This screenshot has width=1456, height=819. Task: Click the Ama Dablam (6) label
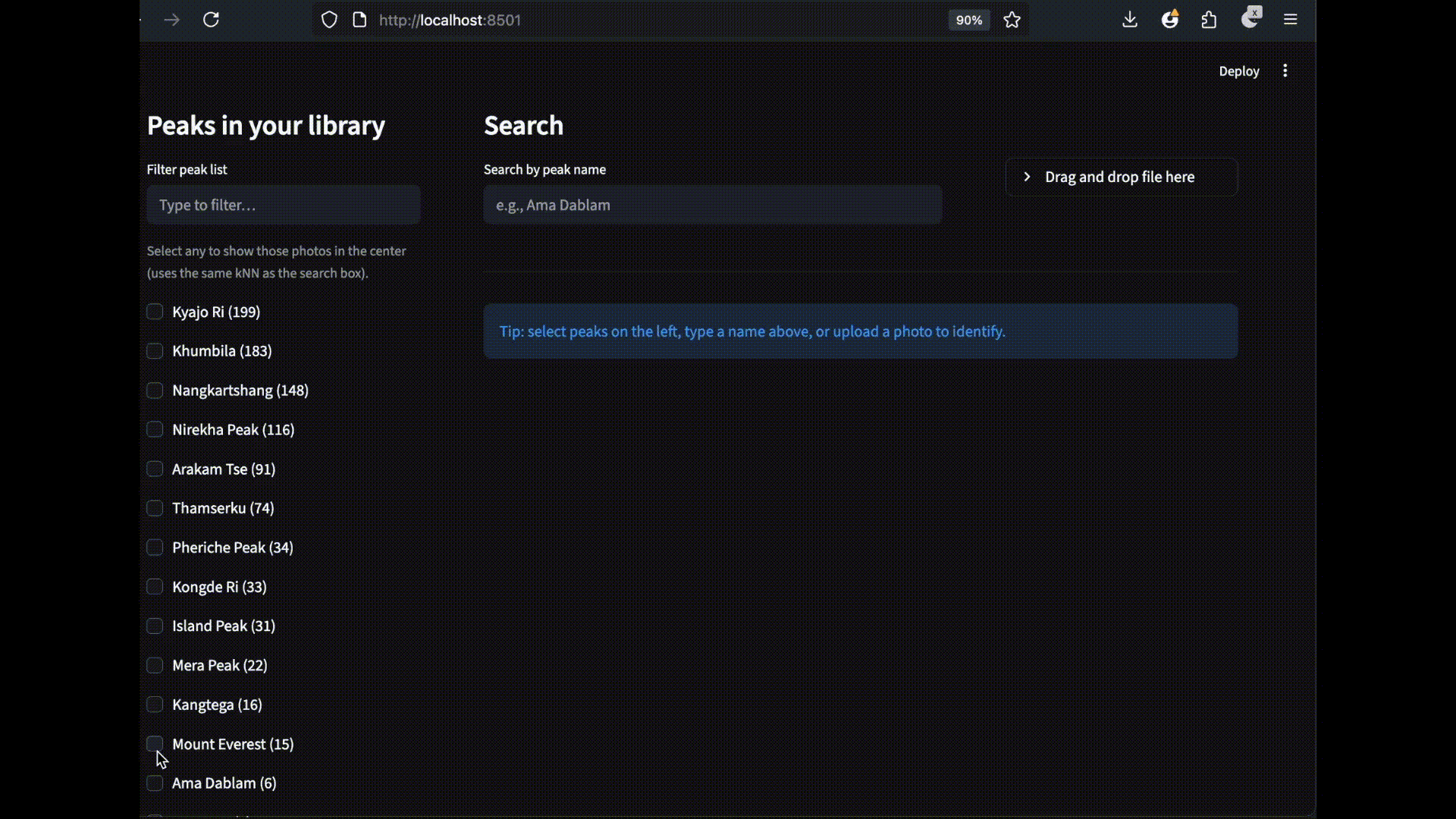point(224,783)
